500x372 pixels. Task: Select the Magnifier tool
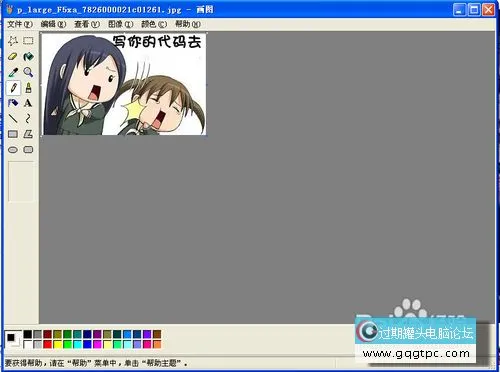tap(28, 72)
